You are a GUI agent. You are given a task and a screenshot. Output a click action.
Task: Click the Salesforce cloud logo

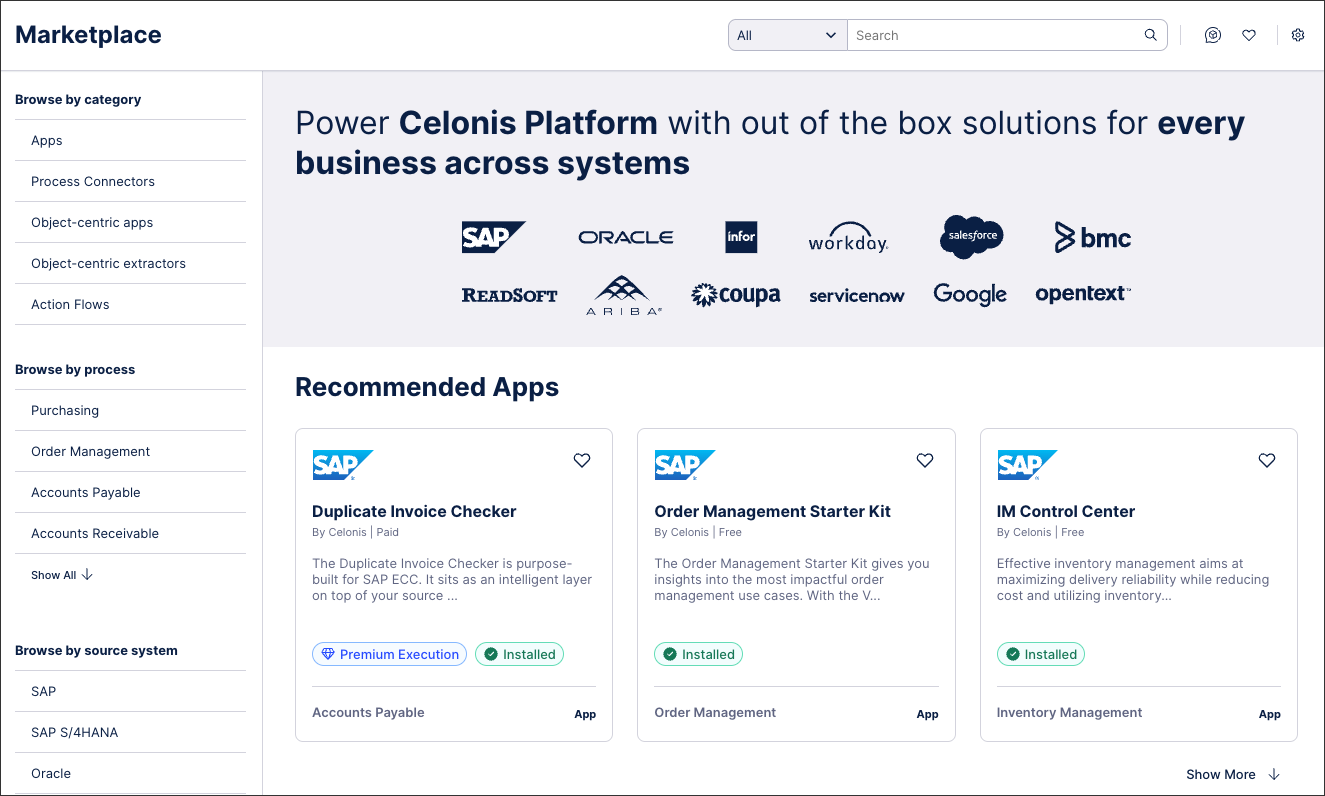coord(971,237)
